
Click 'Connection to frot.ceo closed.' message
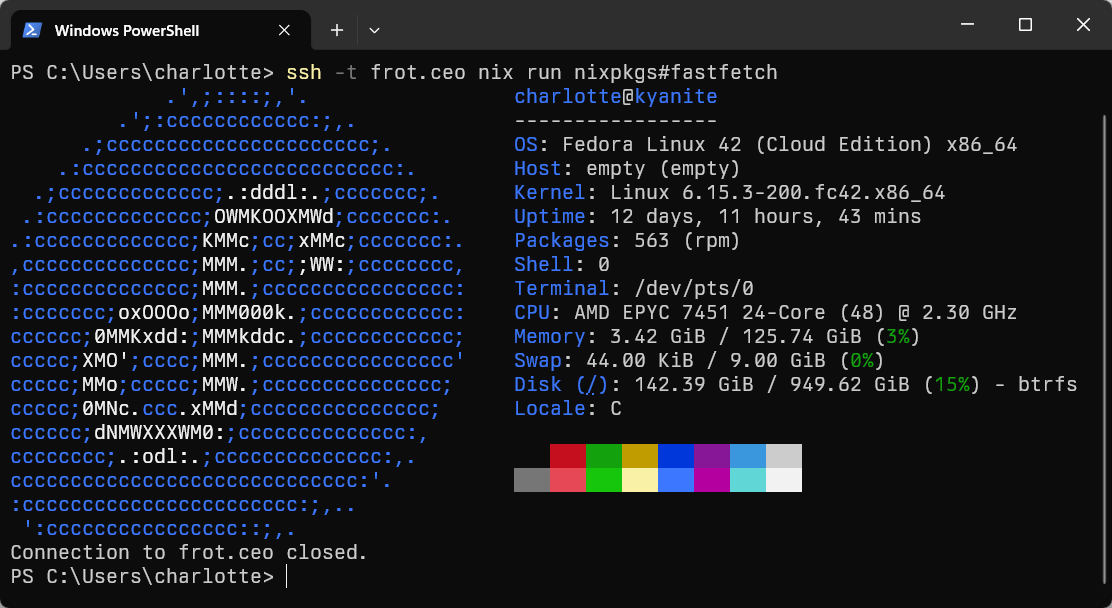pos(189,553)
